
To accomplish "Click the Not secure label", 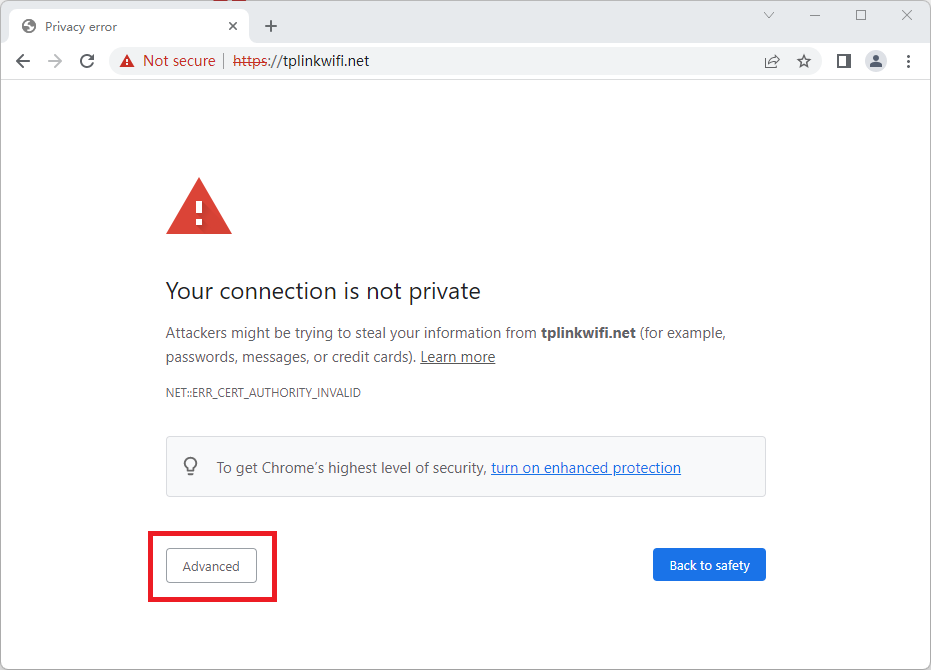I will click(179, 61).
